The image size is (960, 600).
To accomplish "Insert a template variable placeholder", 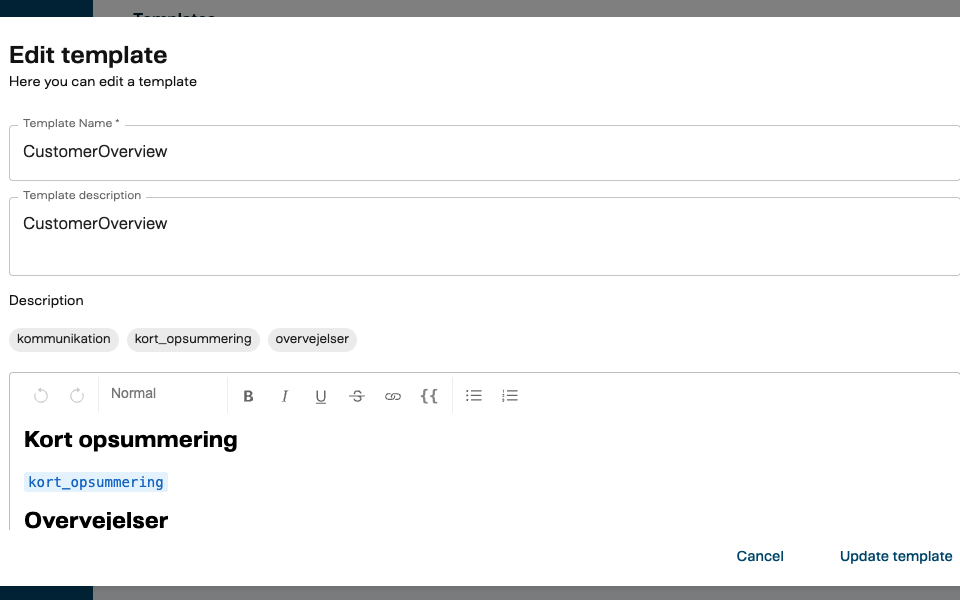I will point(429,396).
